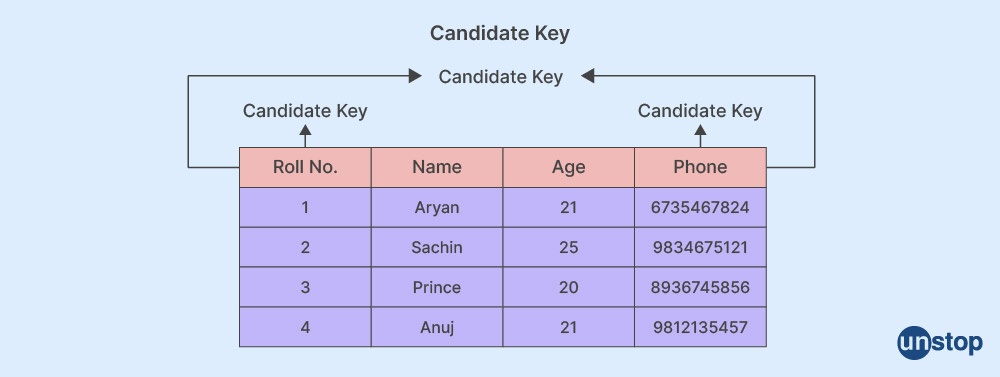Click the age cell showing 25
The width and height of the screenshot is (1000, 377).
(569, 248)
